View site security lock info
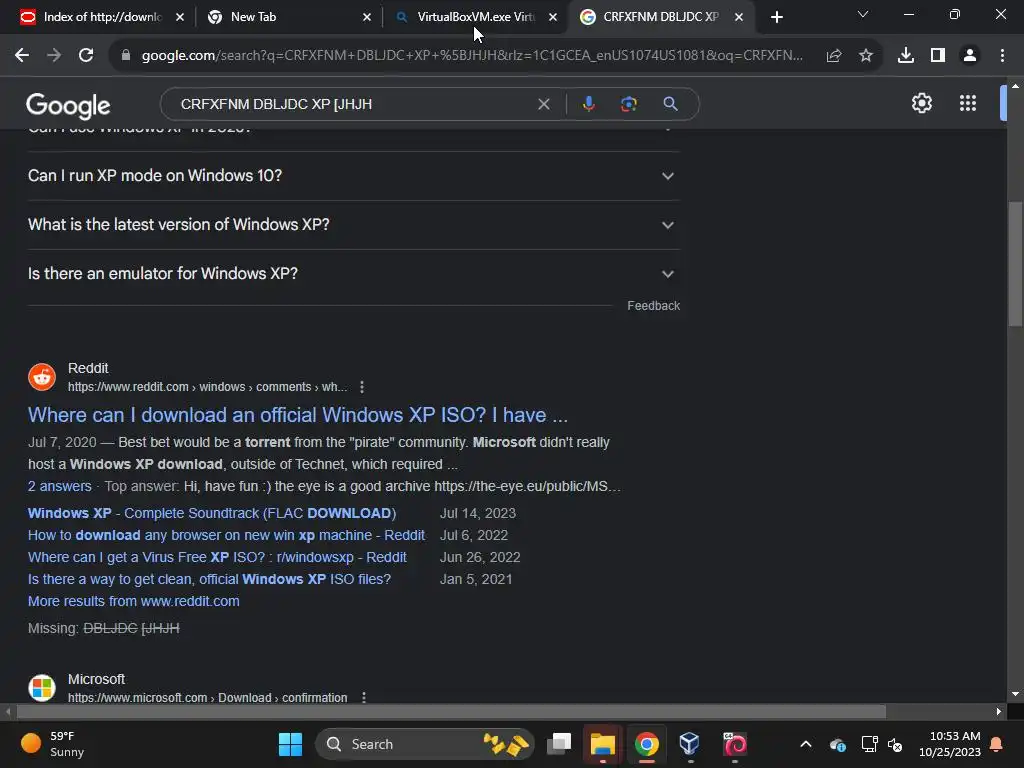 click(x=125, y=56)
